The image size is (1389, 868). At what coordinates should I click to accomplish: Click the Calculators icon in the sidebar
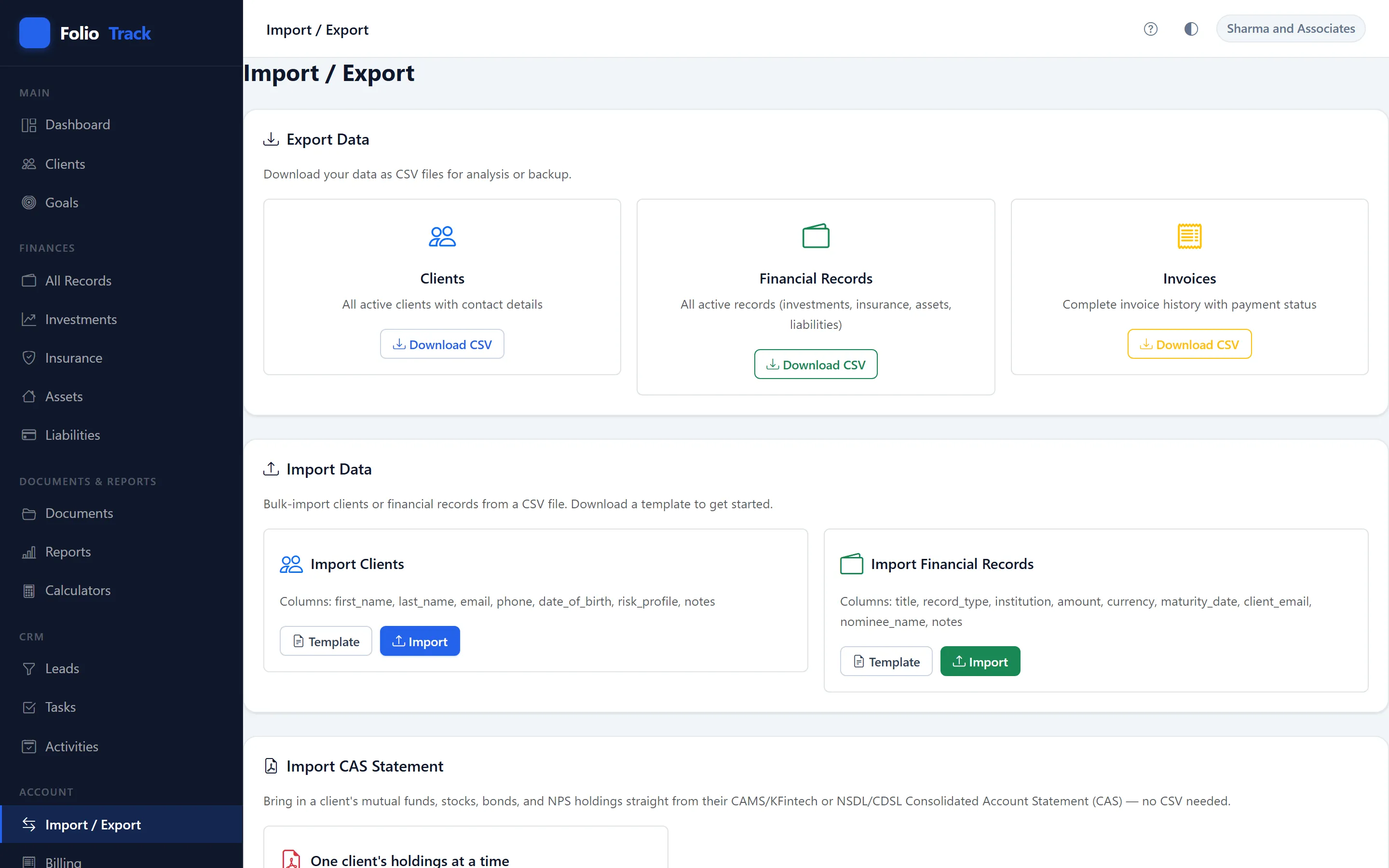[x=29, y=591]
